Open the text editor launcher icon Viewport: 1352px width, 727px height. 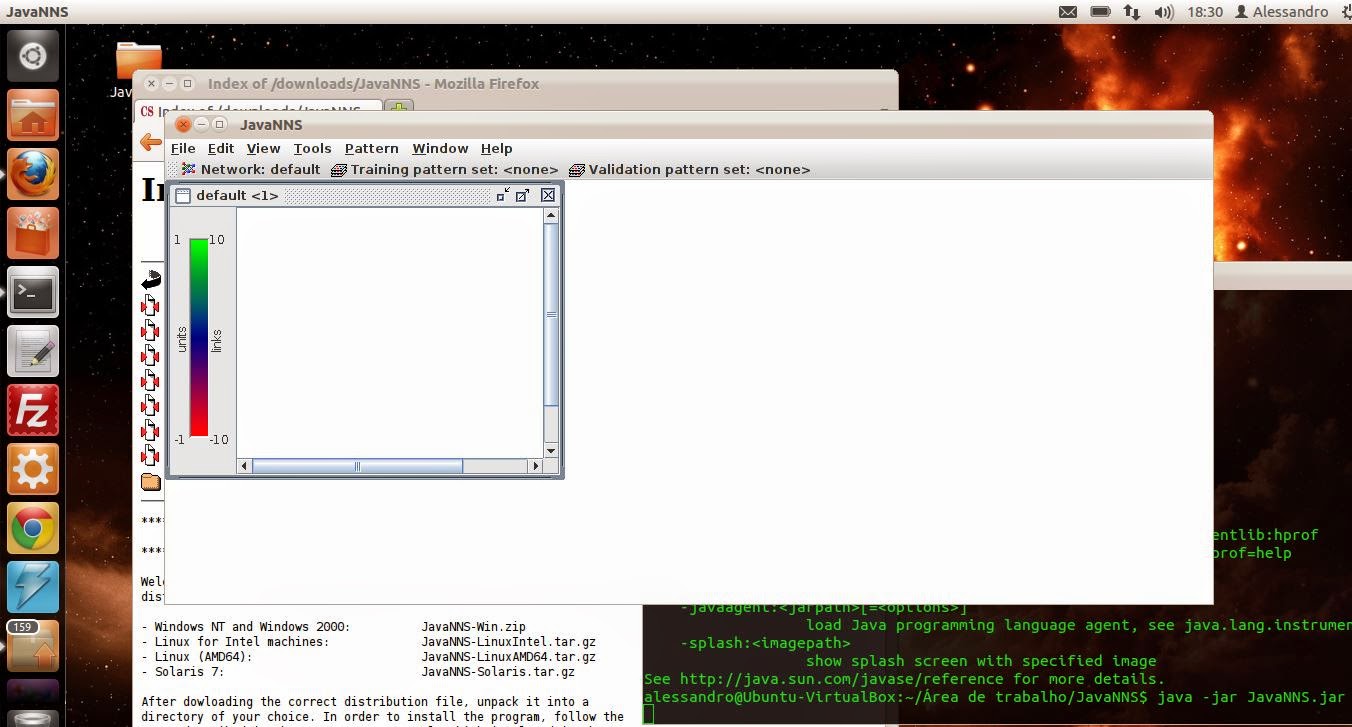click(x=33, y=352)
